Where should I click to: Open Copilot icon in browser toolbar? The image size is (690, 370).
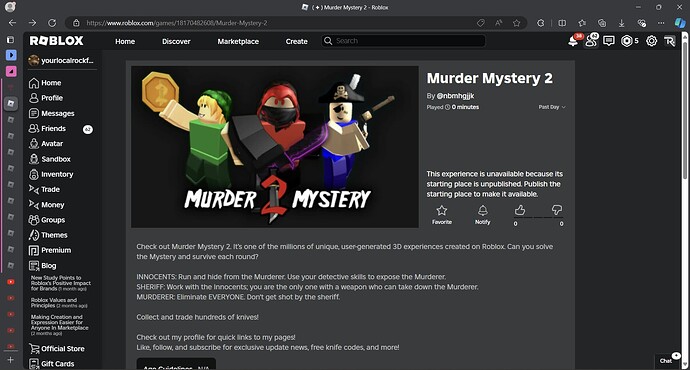(680, 23)
